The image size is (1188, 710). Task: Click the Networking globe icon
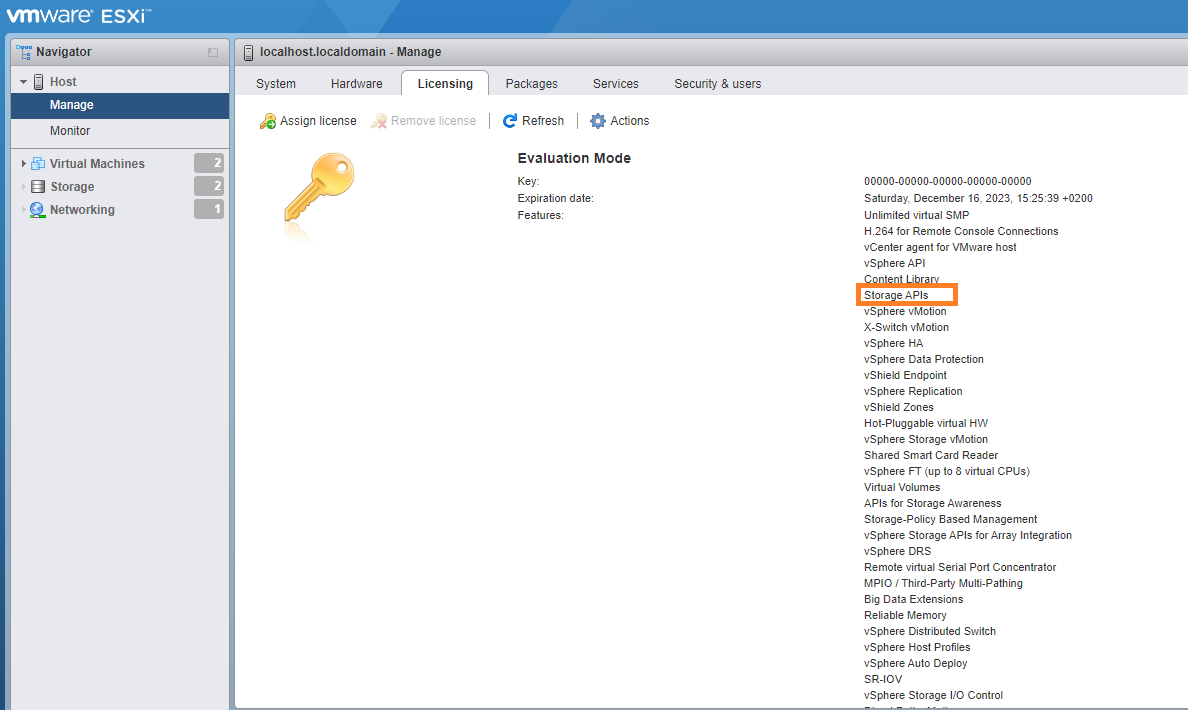pos(35,210)
